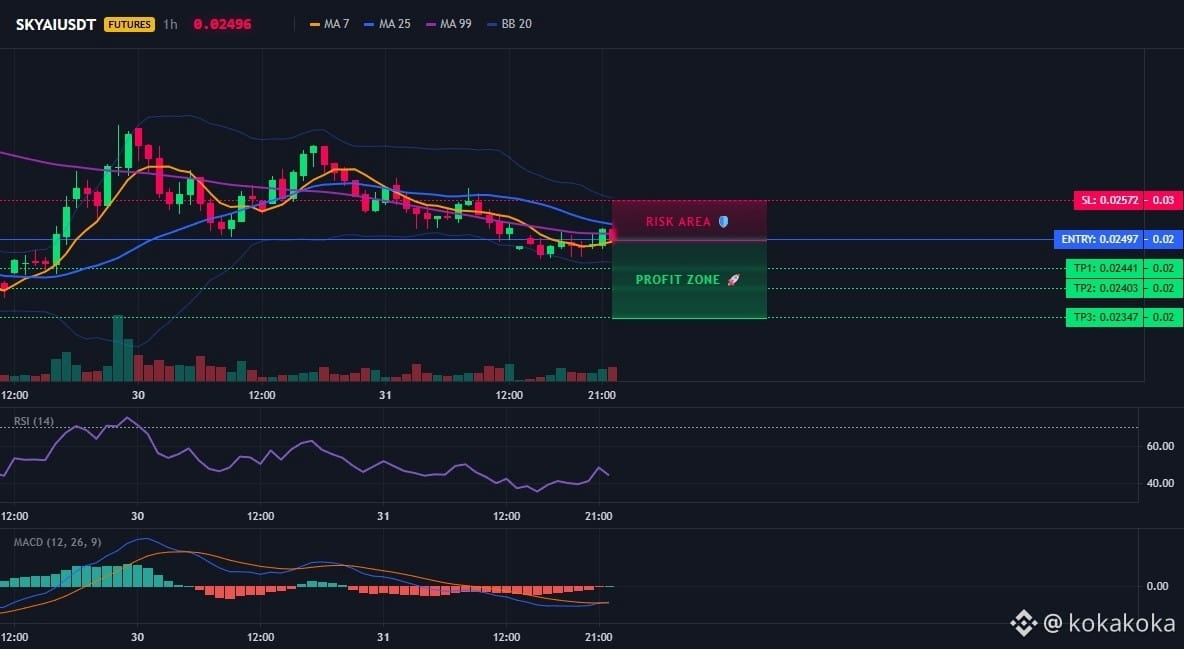Click the 30 date label on main chart axis
Image resolution: width=1184 pixels, height=649 pixels.
[138, 395]
